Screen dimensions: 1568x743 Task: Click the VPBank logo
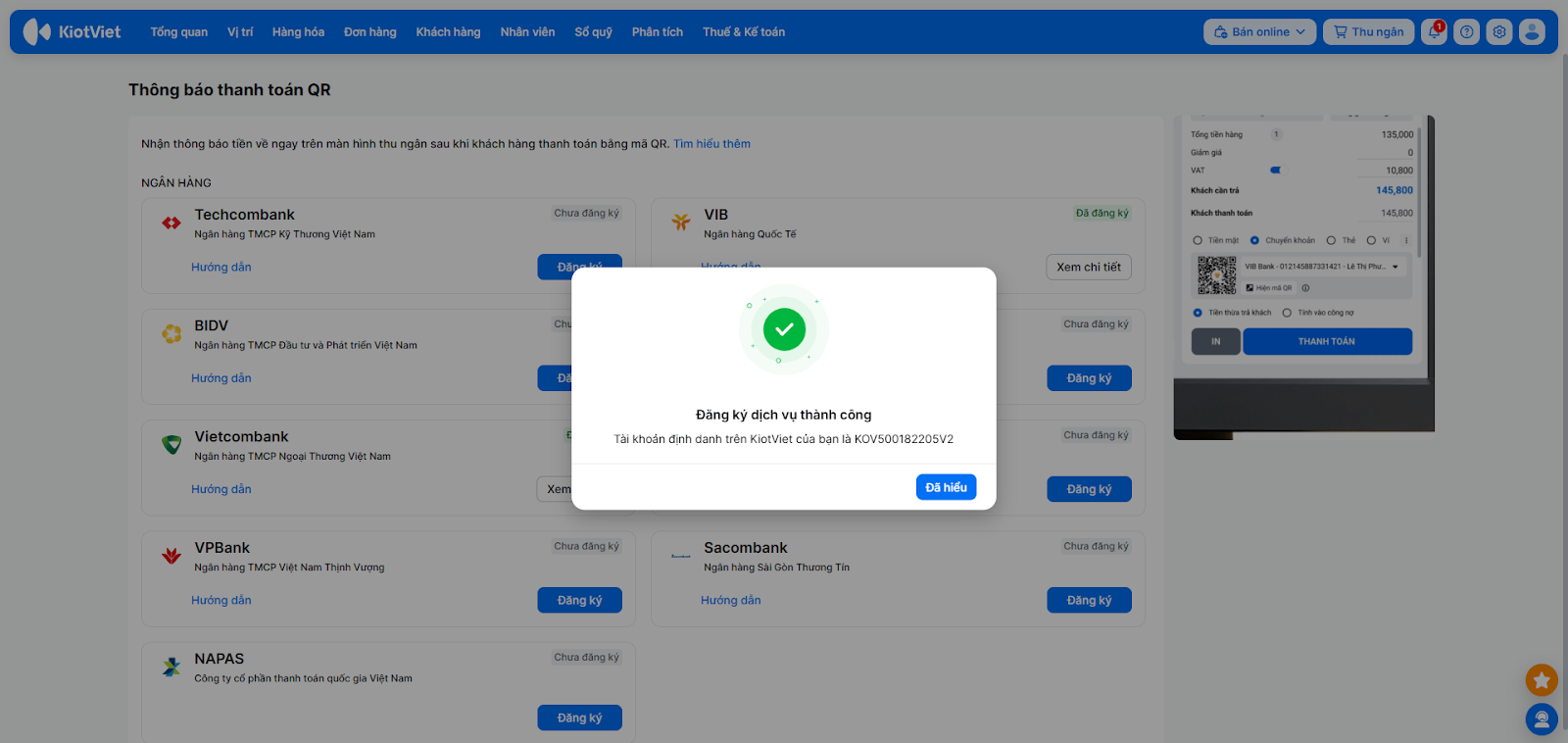pos(171,556)
